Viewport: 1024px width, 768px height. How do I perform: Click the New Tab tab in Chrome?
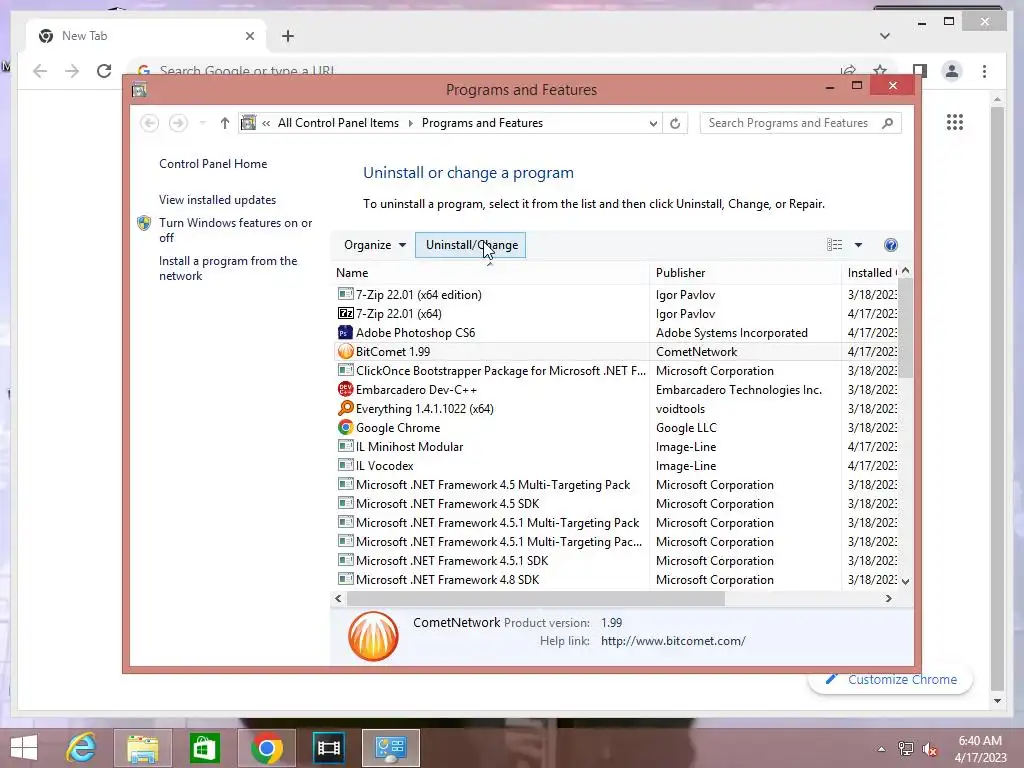point(146,36)
